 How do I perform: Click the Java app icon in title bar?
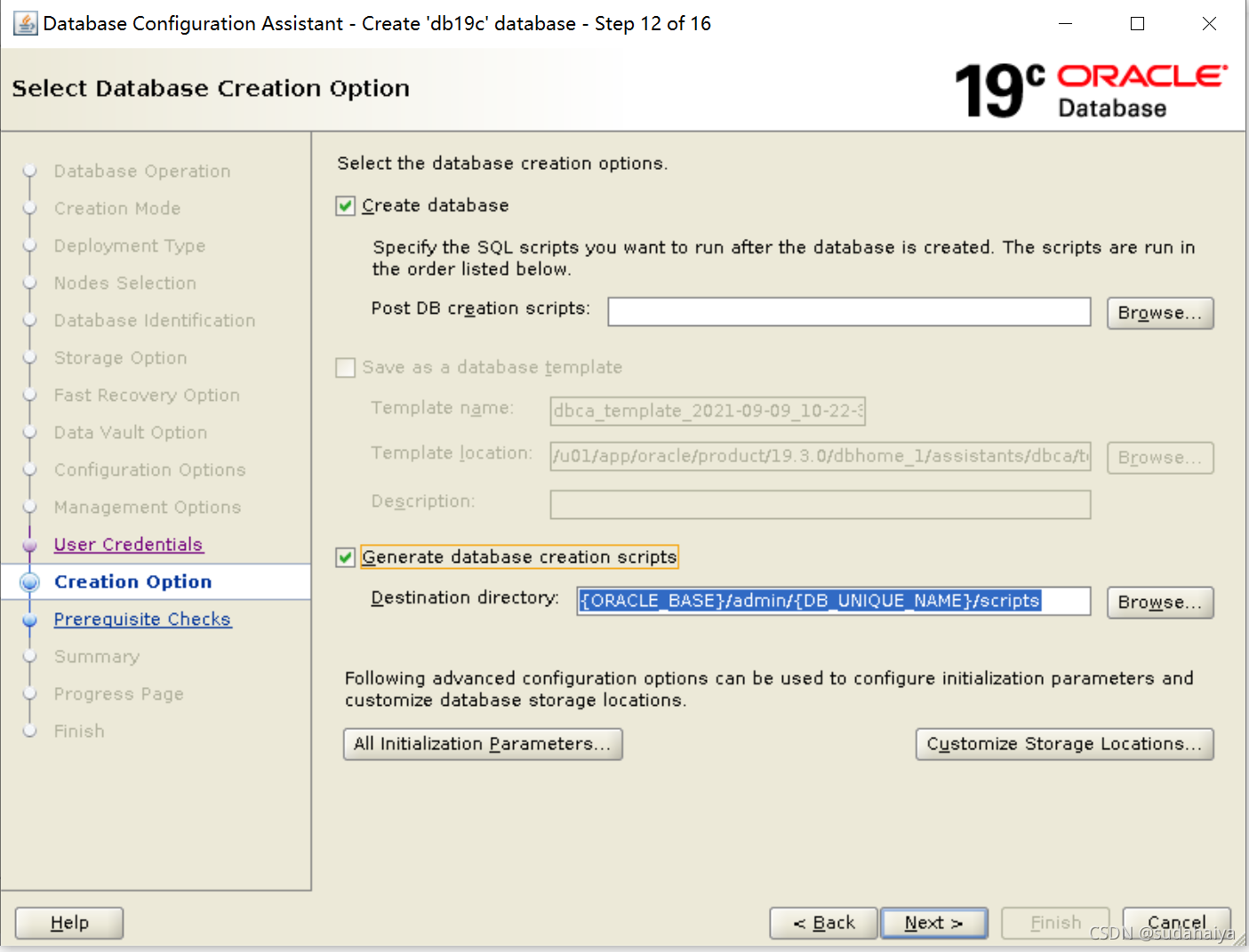[25, 23]
